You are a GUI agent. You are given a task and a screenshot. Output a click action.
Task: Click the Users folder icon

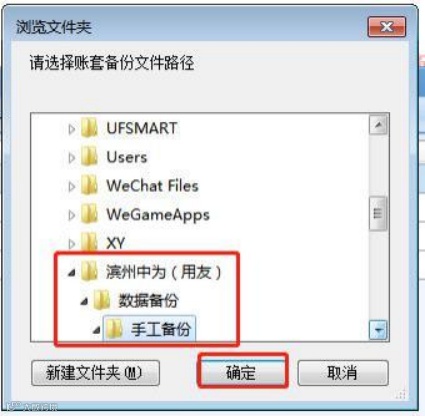click(x=89, y=157)
